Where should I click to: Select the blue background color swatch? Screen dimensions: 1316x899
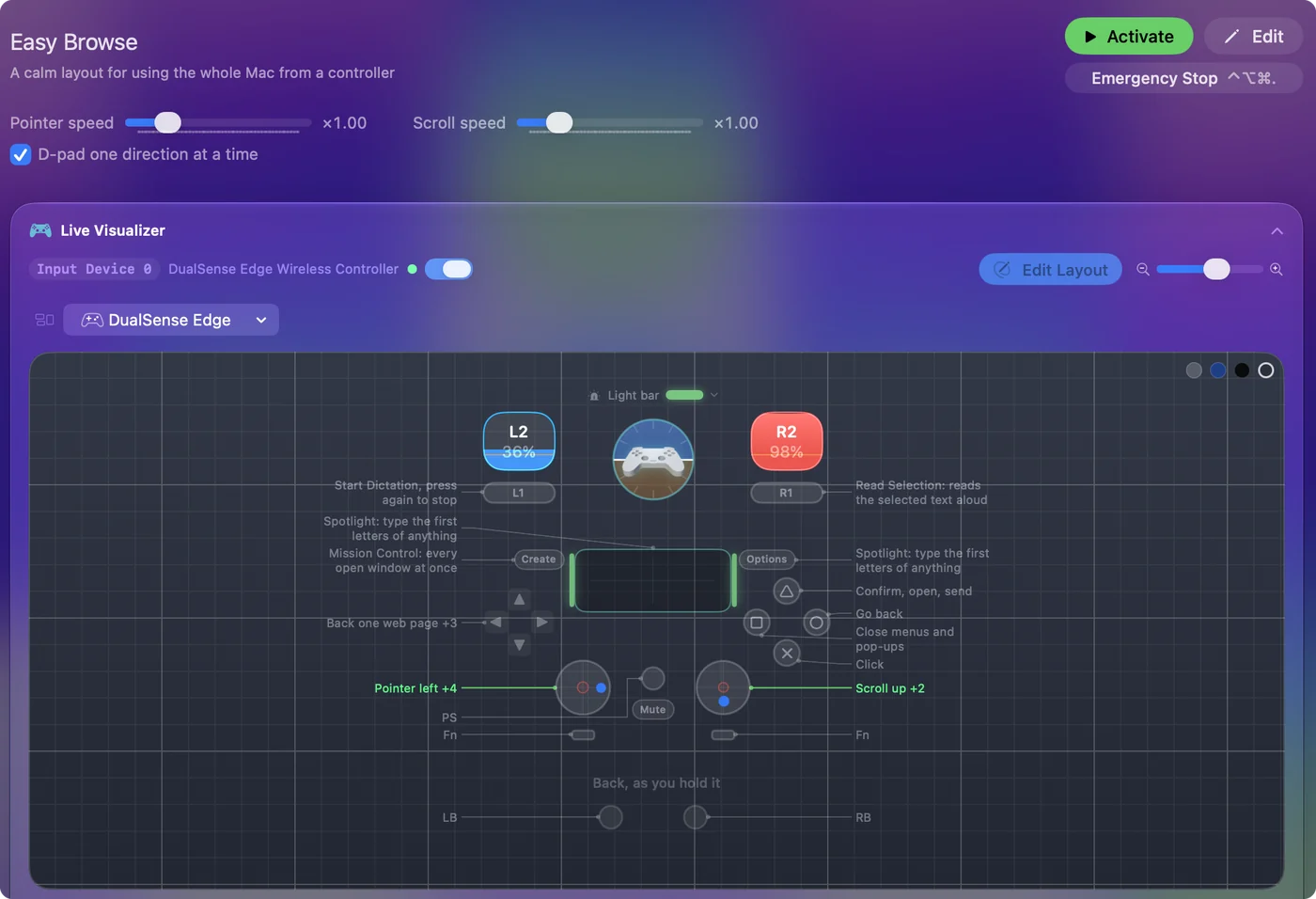click(1218, 371)
